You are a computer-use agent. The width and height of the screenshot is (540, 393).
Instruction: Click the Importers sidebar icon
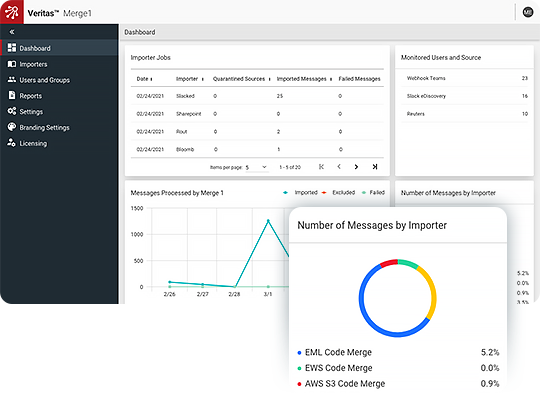(x=12, y=64)
